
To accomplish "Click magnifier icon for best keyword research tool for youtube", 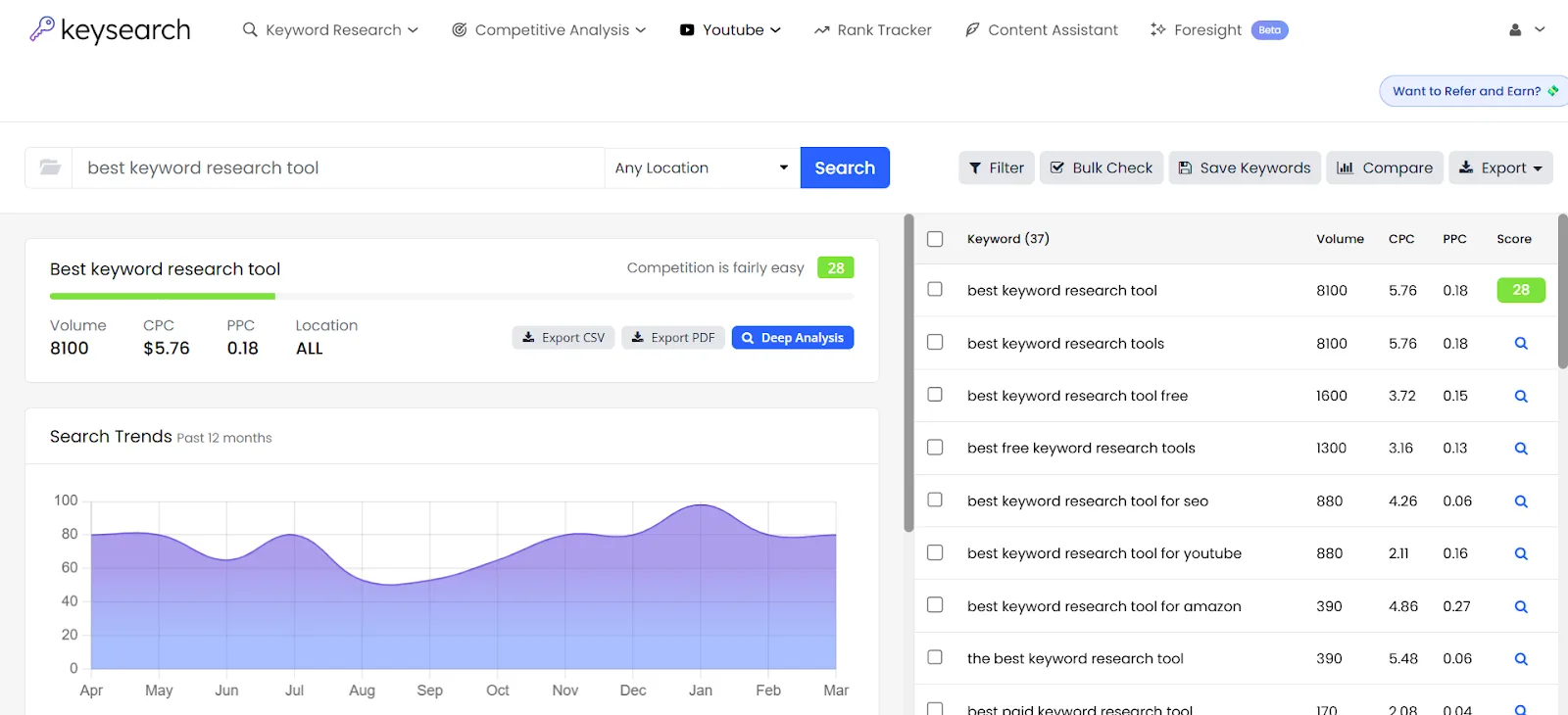I will coord(1521,554).
